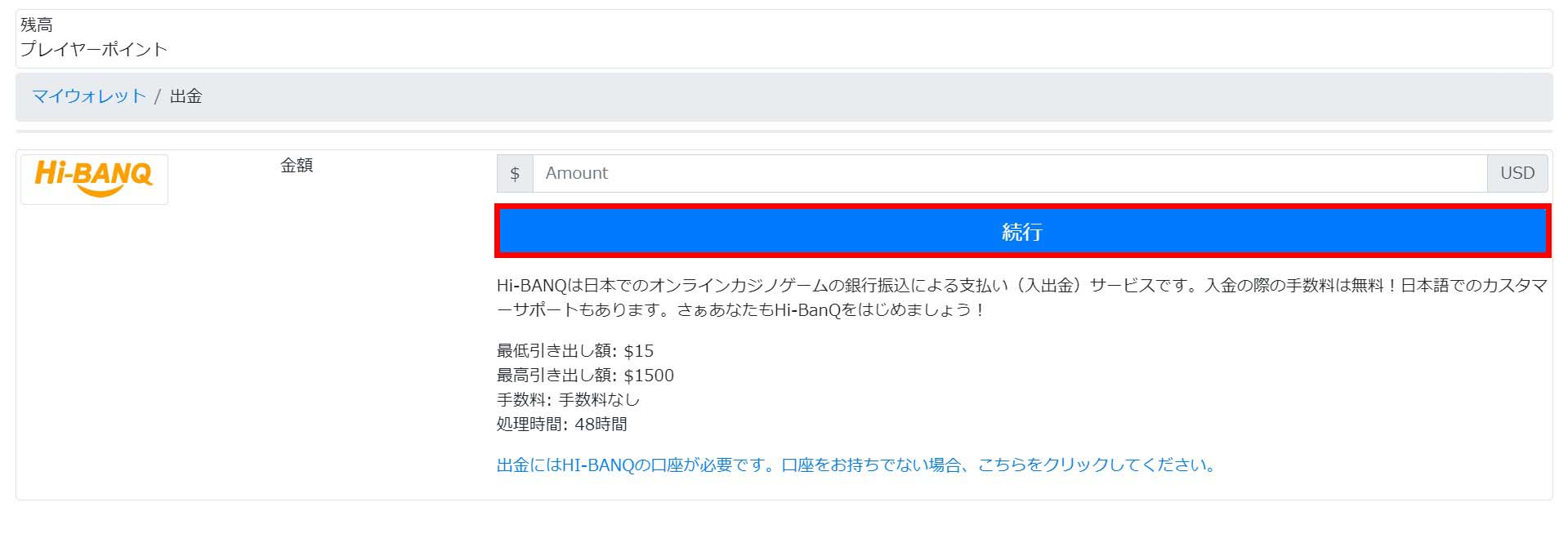This screenshot has width=1568, height=547.
Task: Click the 出金 breadcrumb item
Action: point(185,96)
